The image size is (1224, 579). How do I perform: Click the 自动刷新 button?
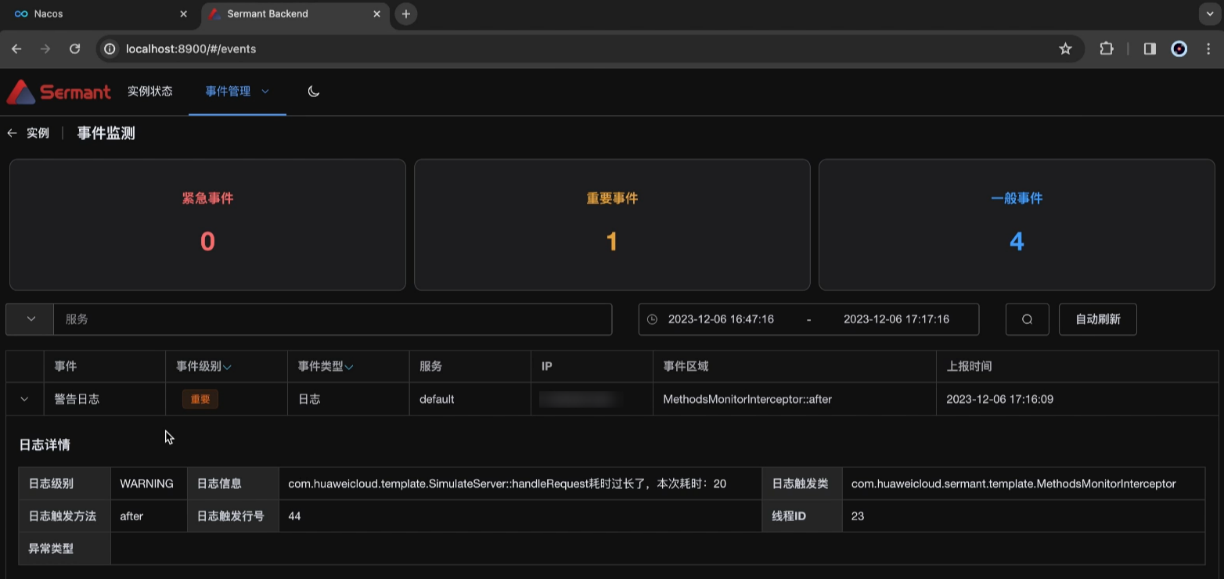[x=1097, y=319]
